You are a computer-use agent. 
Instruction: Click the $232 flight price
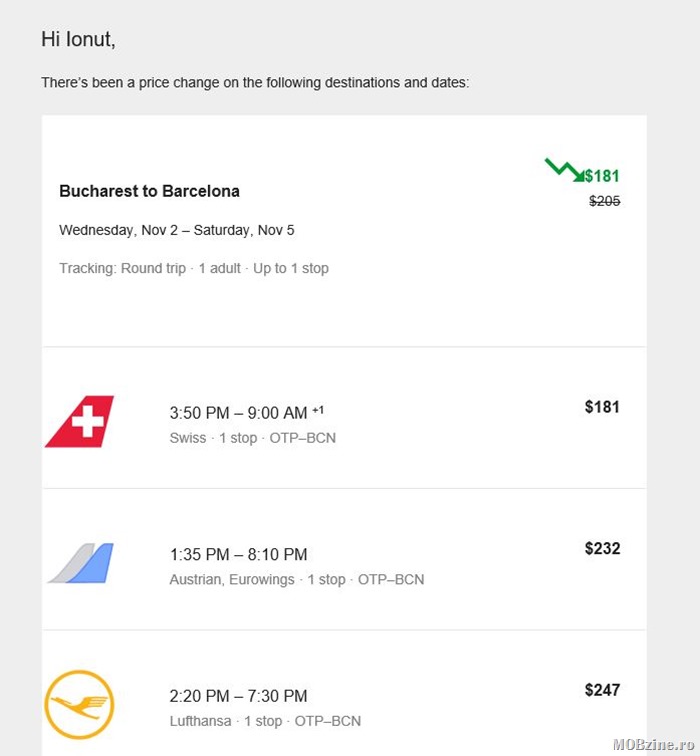pyautogui.click(x=603, y=548)
